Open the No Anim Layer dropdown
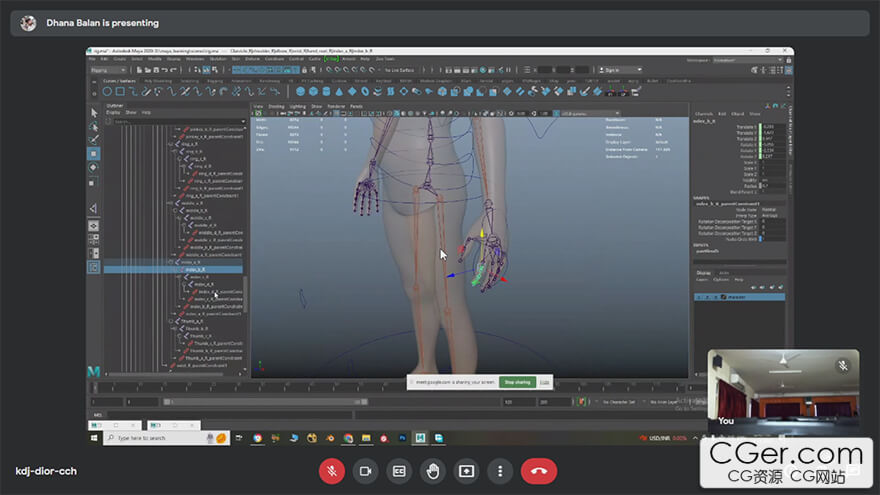This screenshot has height=495, width=880. point(664,402)
